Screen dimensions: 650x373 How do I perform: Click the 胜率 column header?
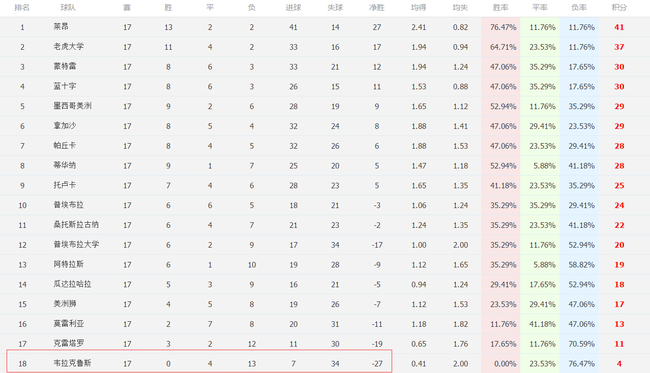tap(500, 7)
